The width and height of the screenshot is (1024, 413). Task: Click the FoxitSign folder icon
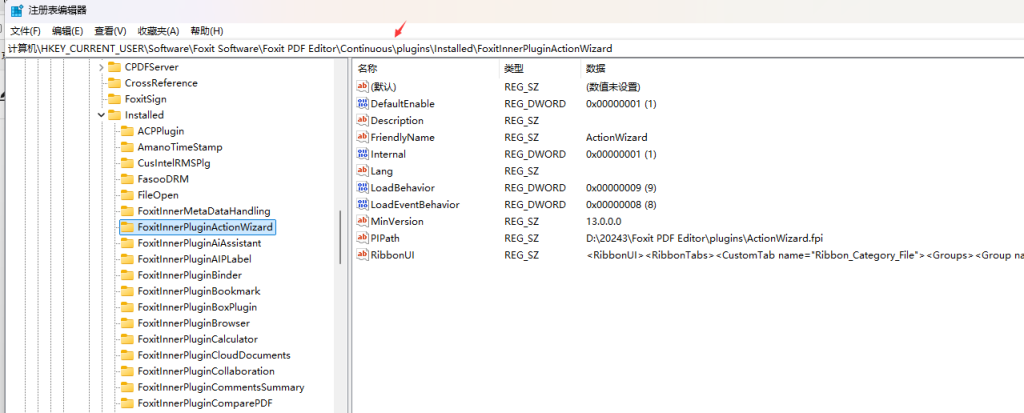coord(114,99)
